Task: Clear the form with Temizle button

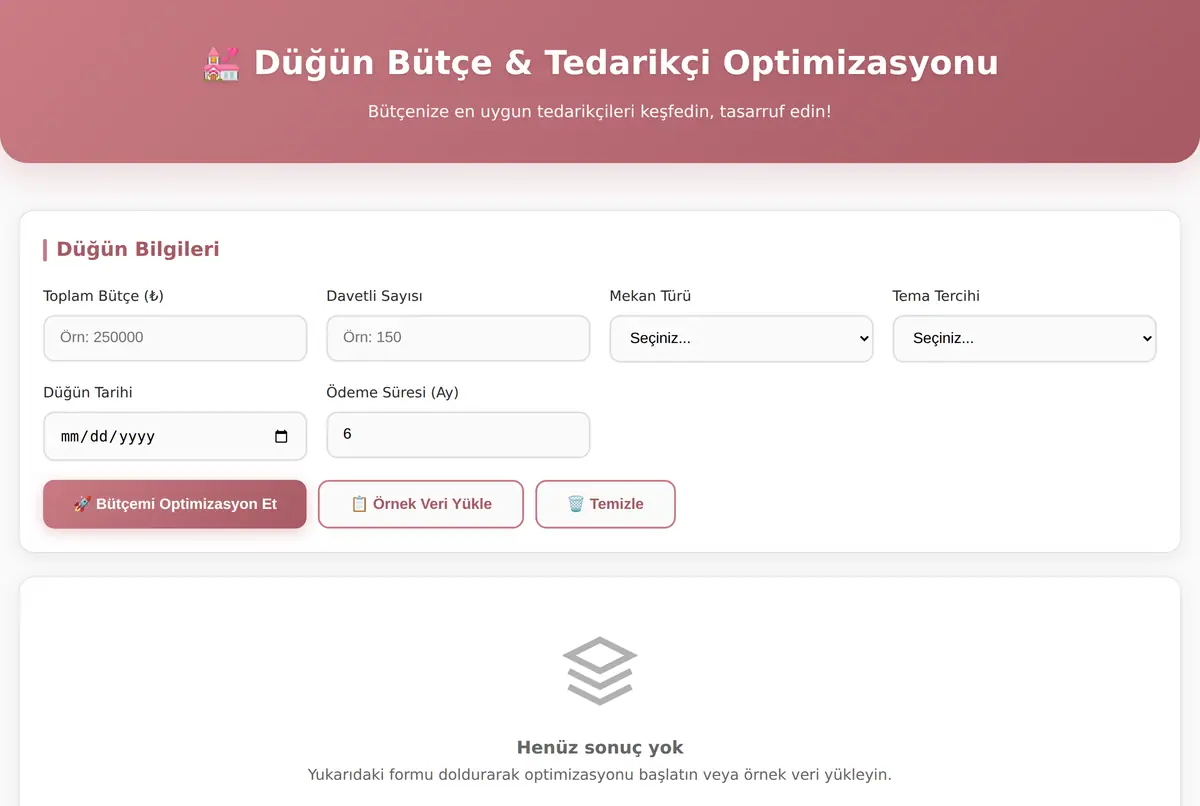Action: [606, 504]
